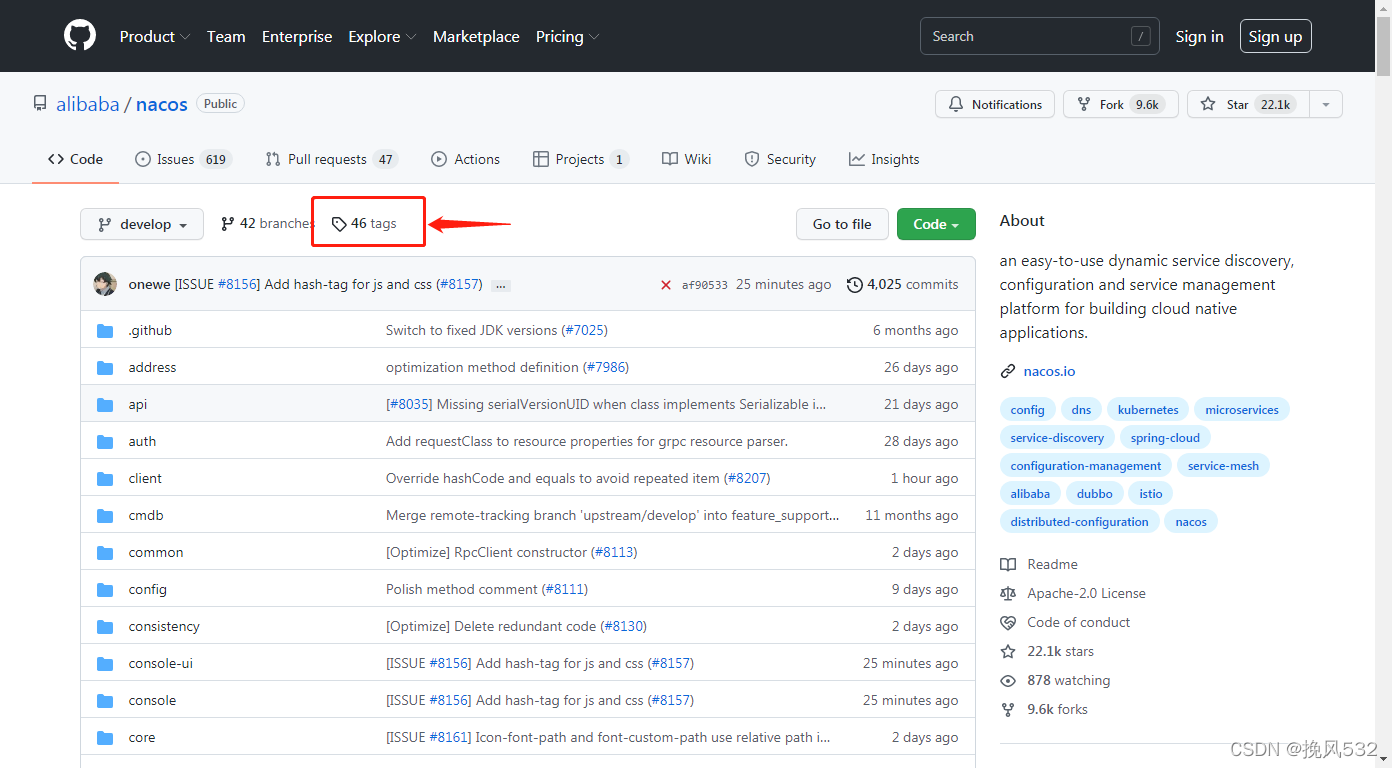The image size is (1392, 768).
Task: Click the .github folder icon
Action: pyautogui.click(x=105, y=331)
